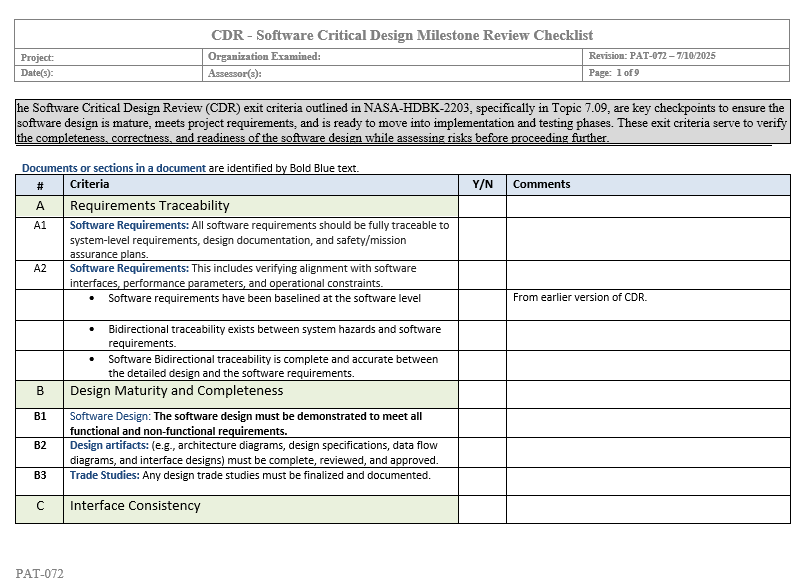Click the CDR checklist title heading

[x=402, y=35]
